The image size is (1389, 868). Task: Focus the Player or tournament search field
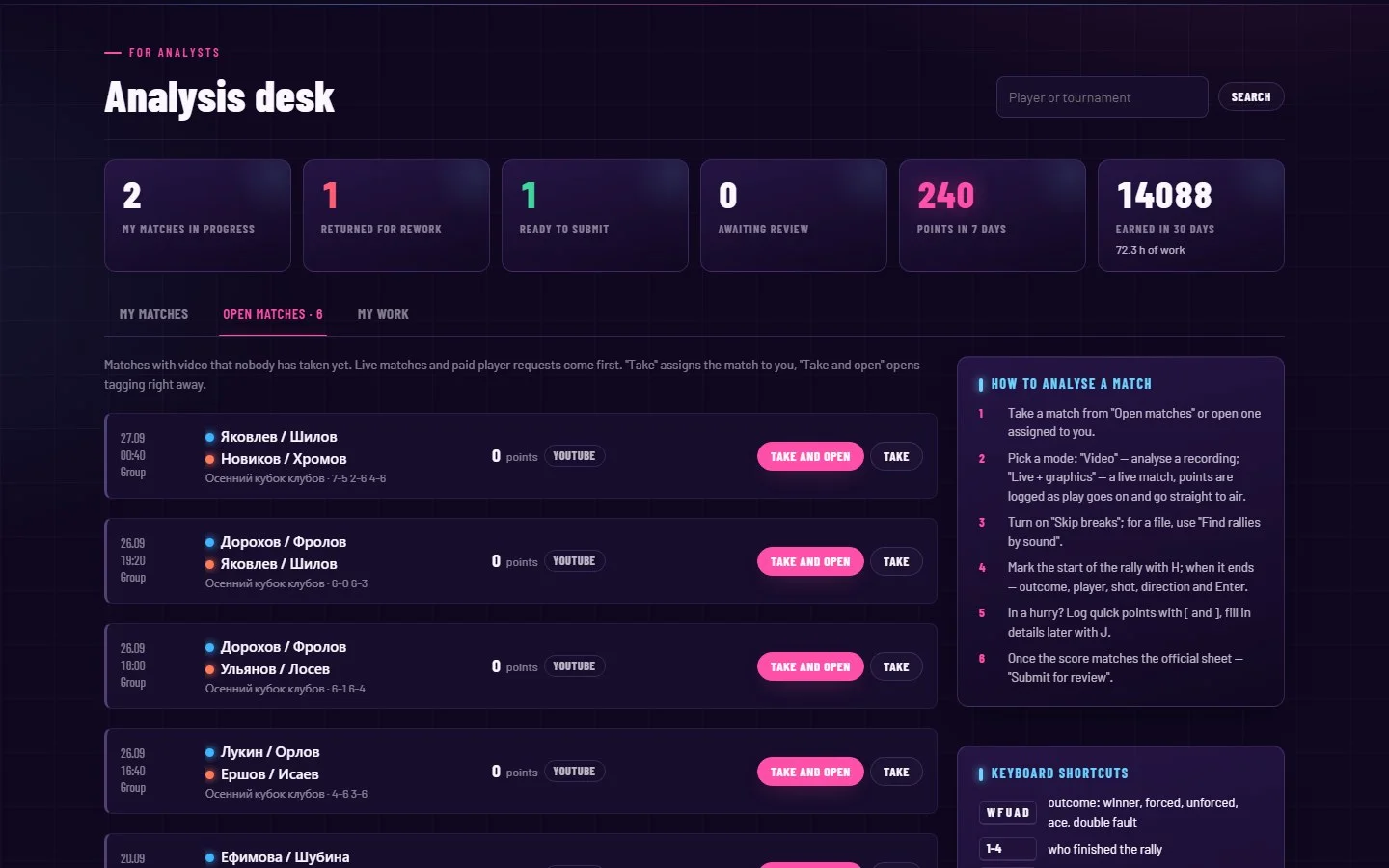point(1102,97)
